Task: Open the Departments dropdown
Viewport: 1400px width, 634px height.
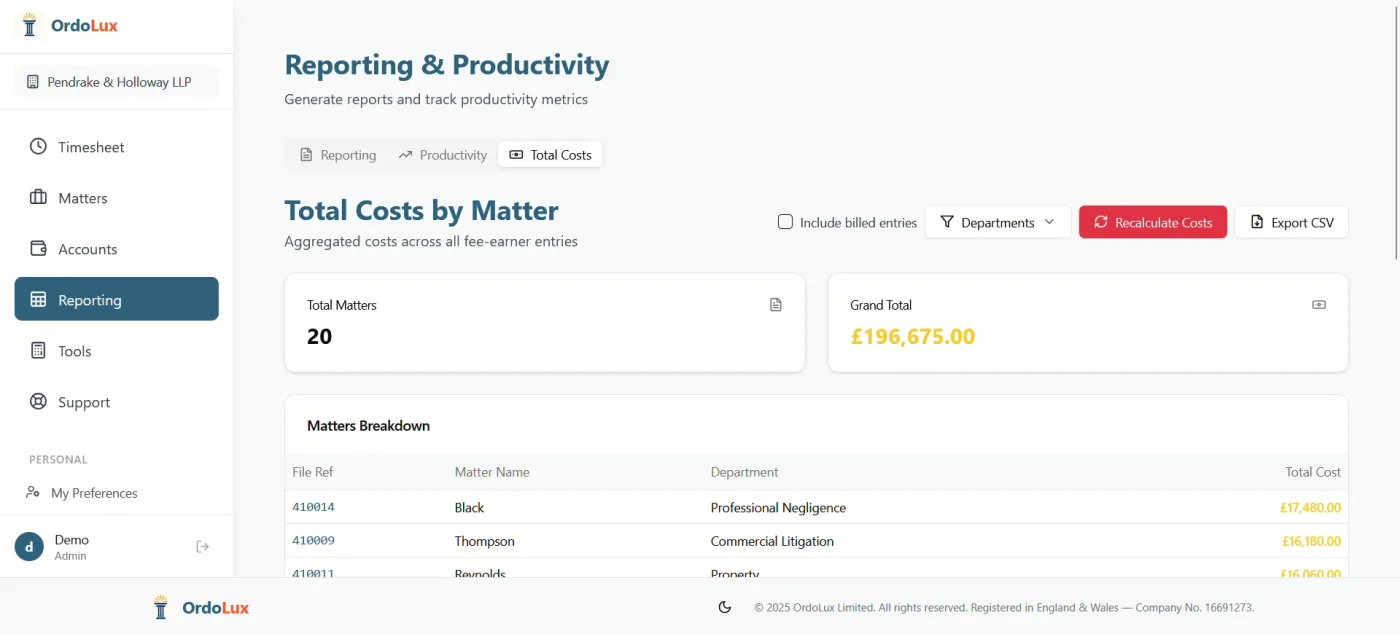Action: tap(998, 221)
